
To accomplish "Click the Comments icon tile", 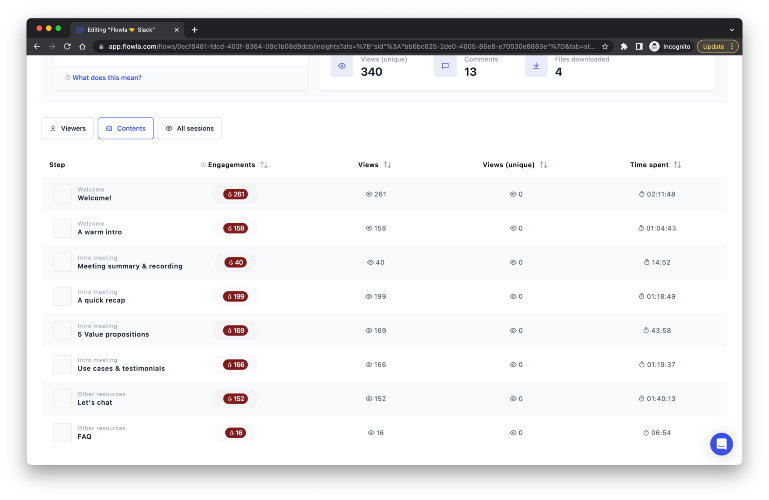I will tap(445, 66).
